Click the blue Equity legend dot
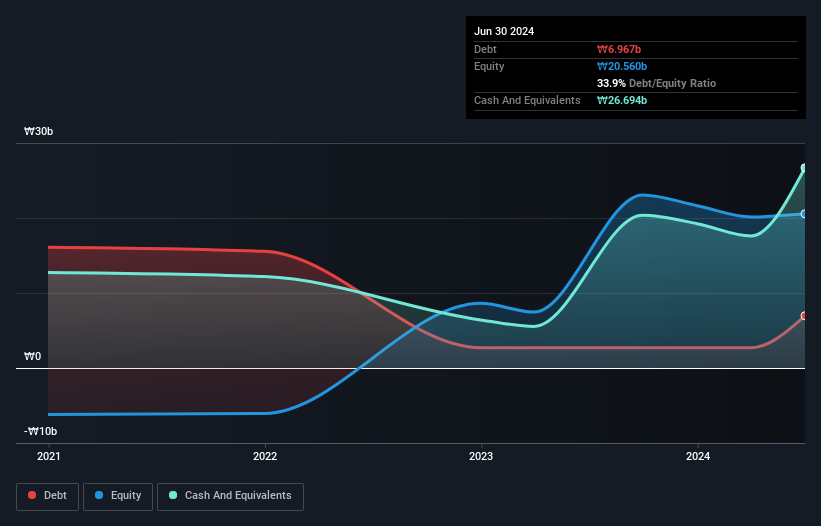 point(99,495)
